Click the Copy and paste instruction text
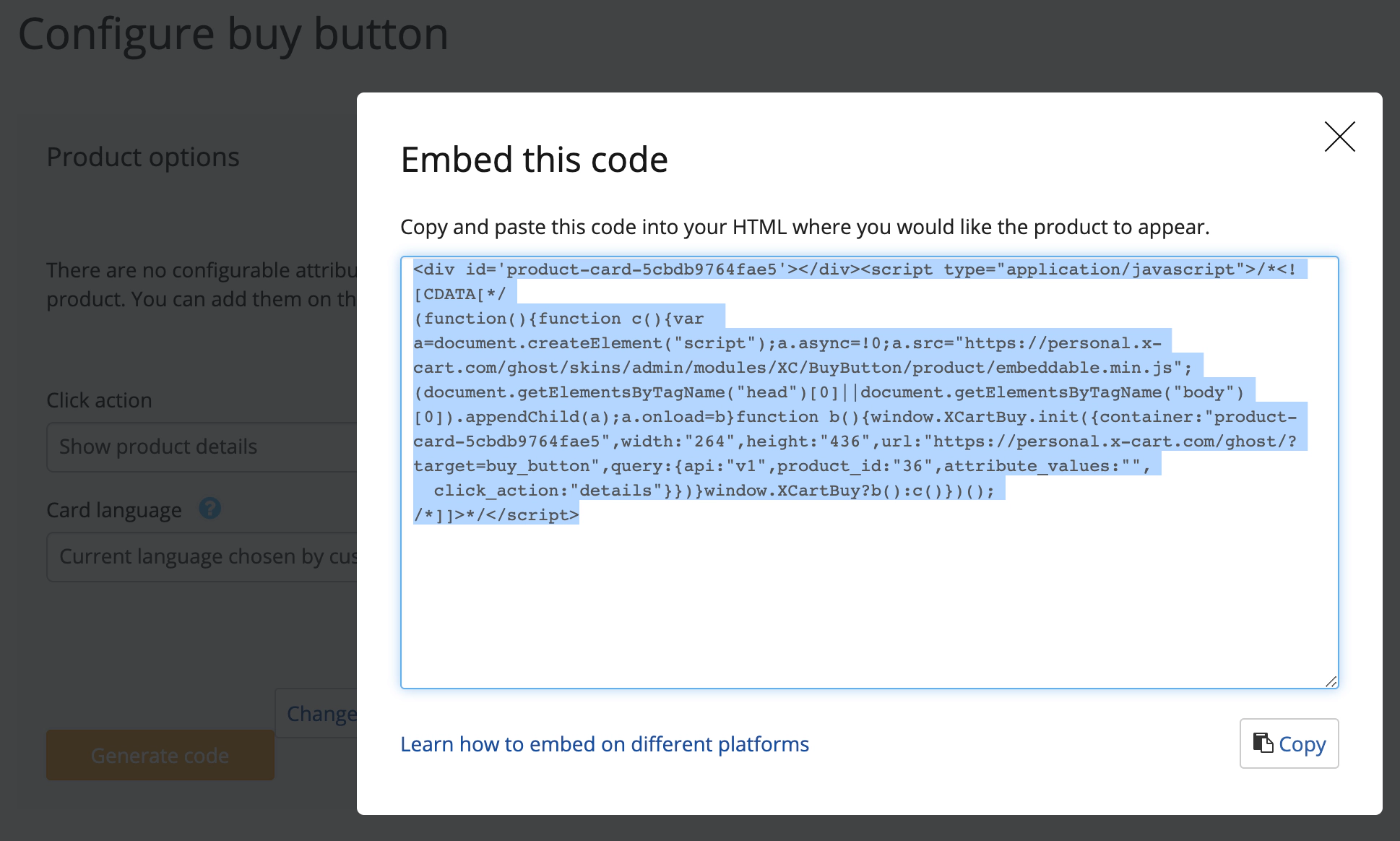Screen dimensions: 1400x841 tap(804, 227)
